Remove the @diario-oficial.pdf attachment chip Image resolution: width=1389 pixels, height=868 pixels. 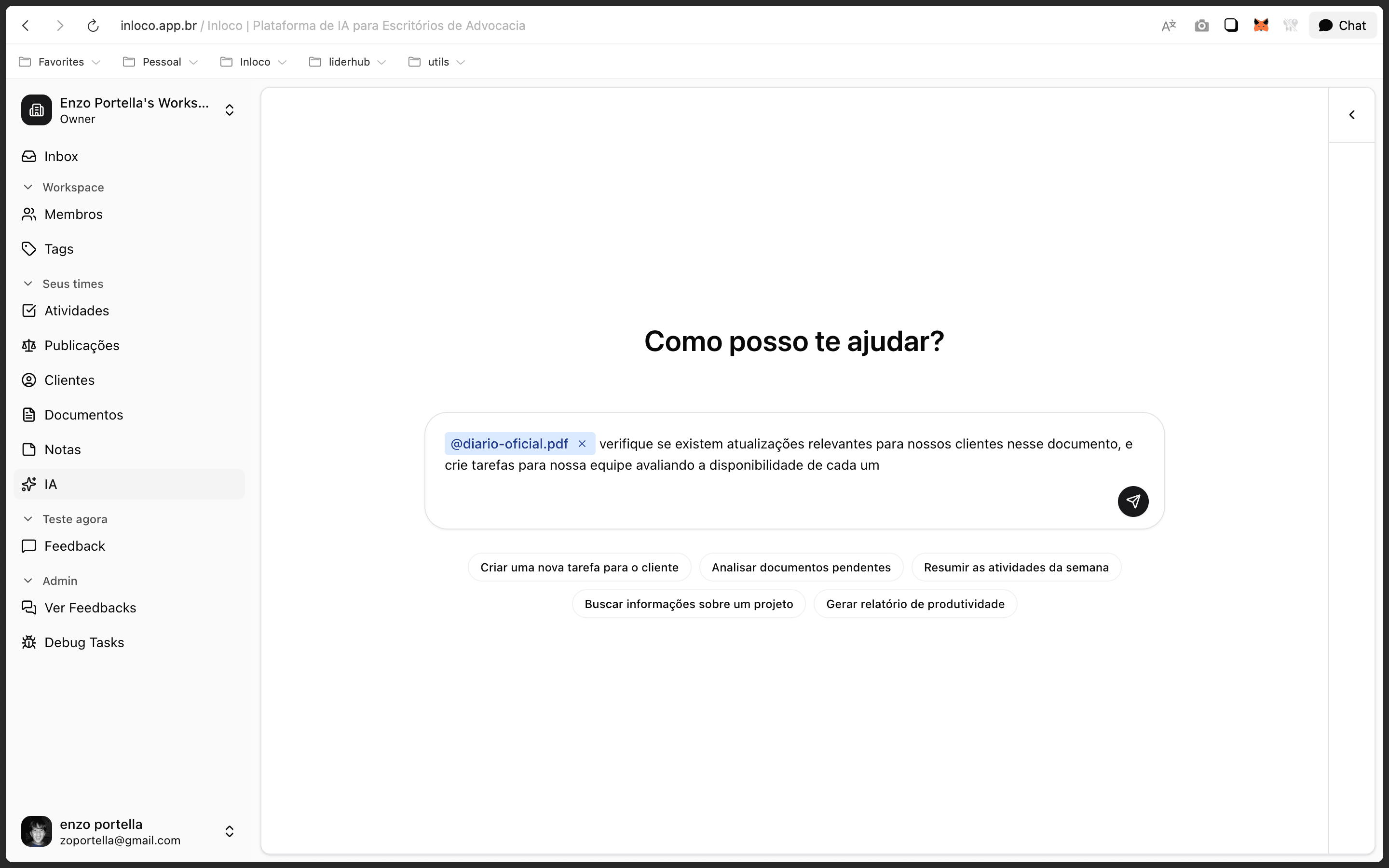click(582, 444)
